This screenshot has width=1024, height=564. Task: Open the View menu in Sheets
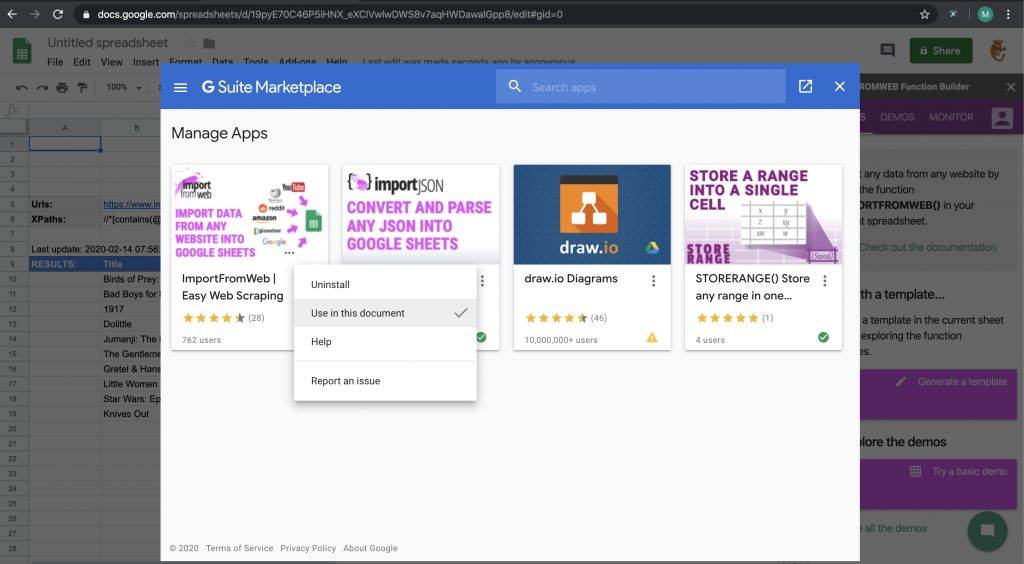[111, 62]
